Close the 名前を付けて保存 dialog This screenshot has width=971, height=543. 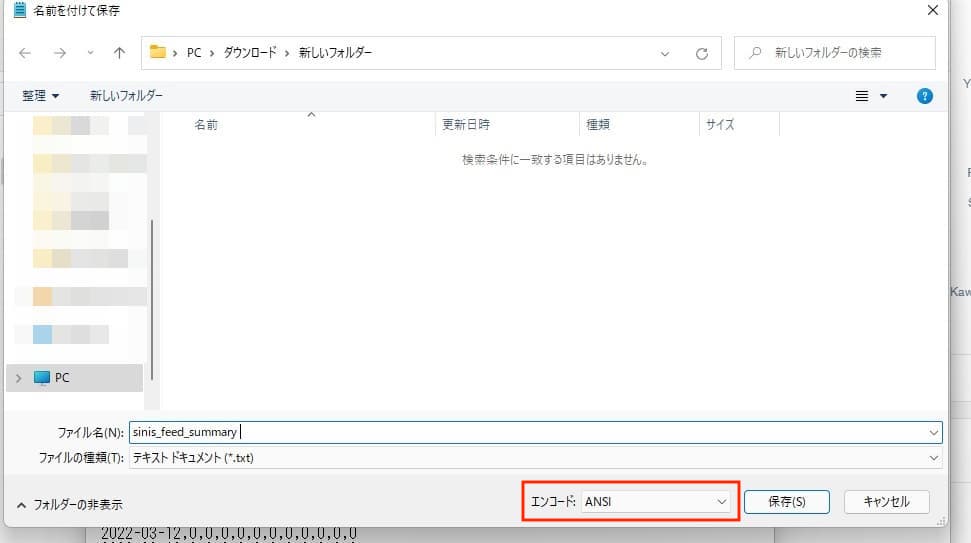click(x=933, y=10)
